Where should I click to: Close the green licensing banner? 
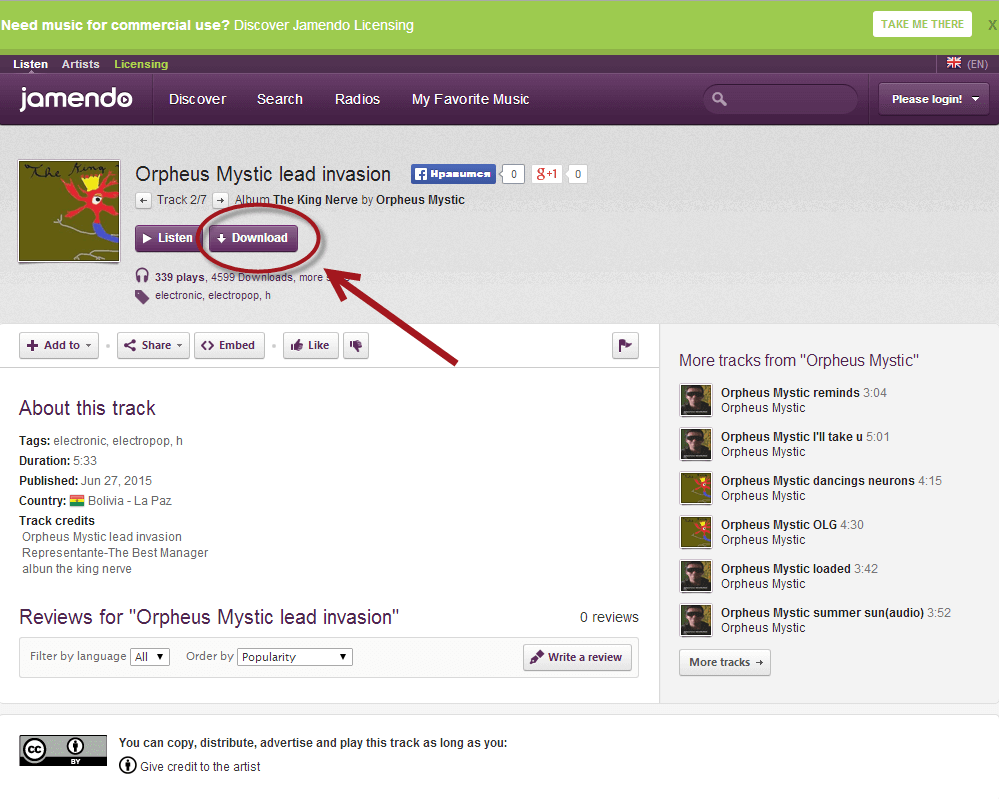pyautogui.click(x=992, y=25)
